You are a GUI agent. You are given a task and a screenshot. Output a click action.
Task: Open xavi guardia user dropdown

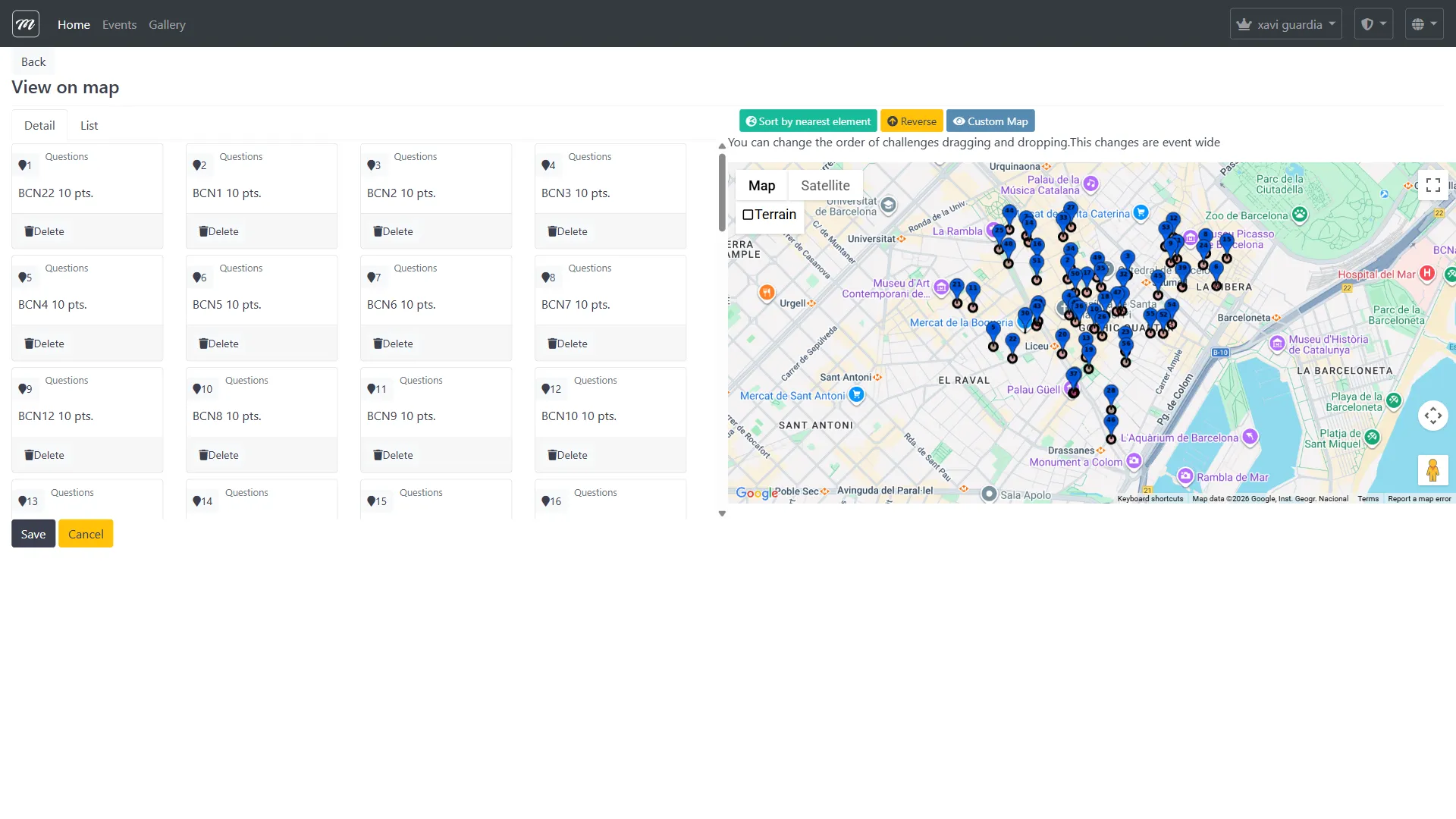[1285, 24]
